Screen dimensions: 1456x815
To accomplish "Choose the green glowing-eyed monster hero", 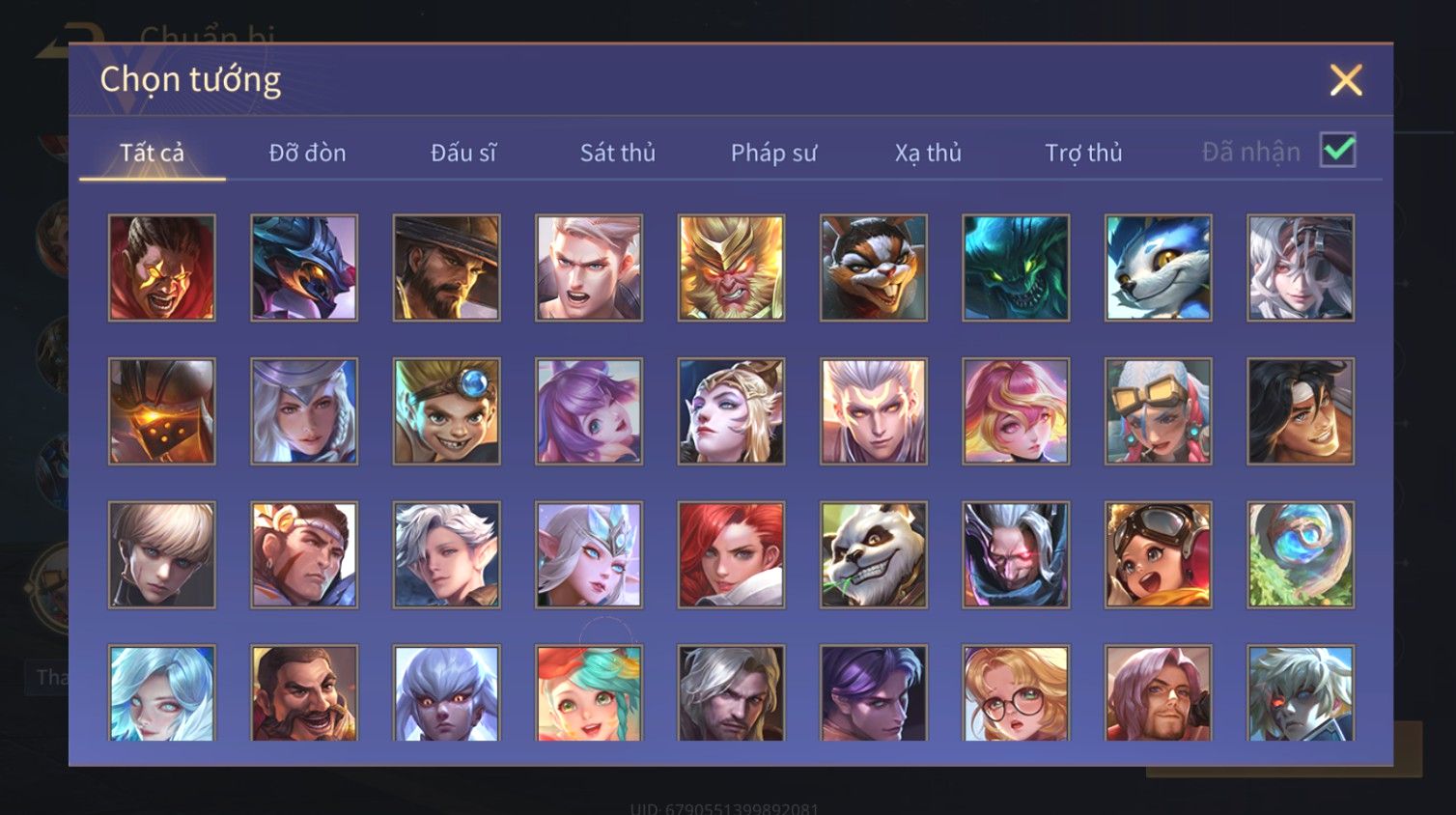I will tap(1016, 267).
